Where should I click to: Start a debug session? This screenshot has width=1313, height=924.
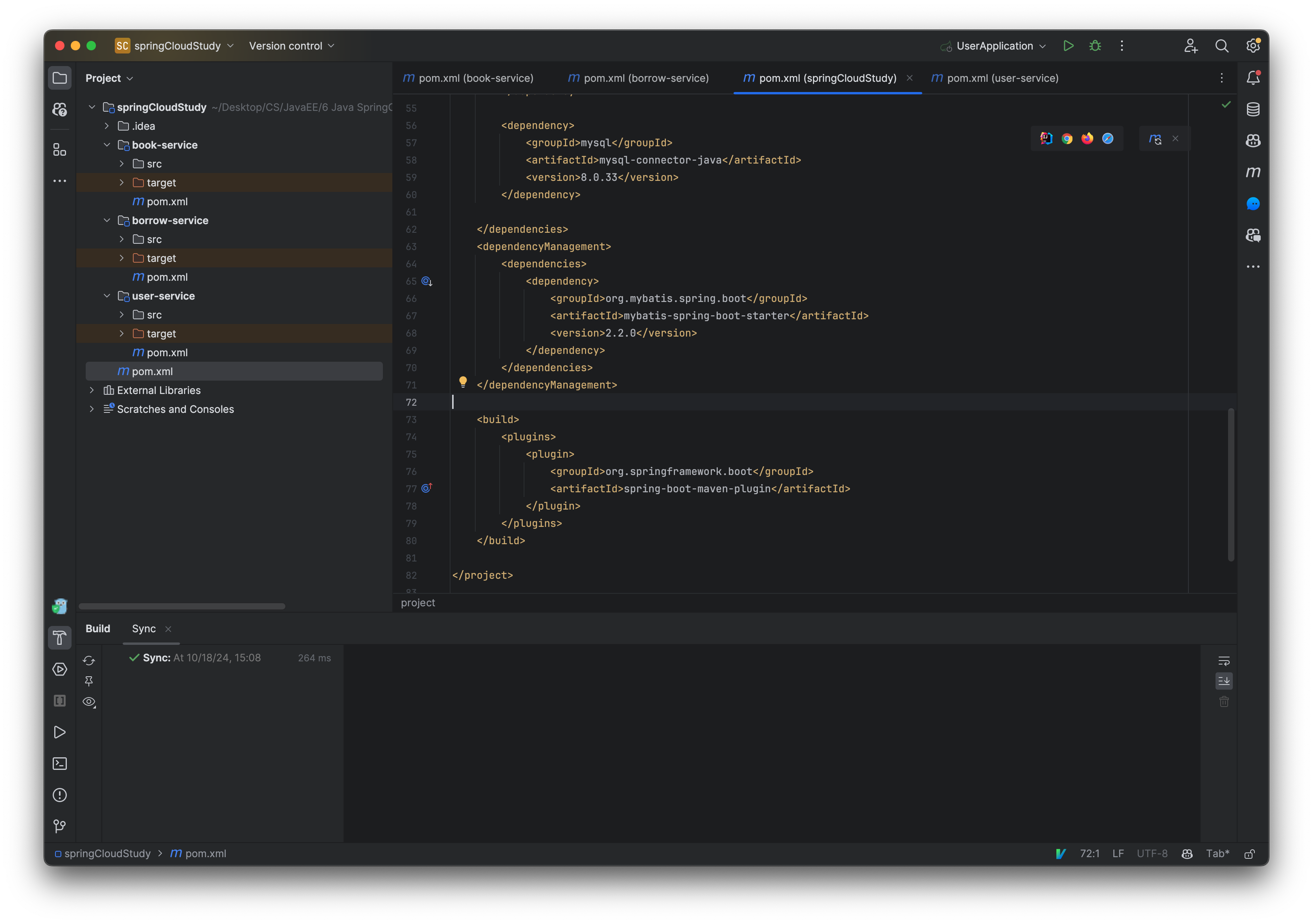pos(1094,46)
